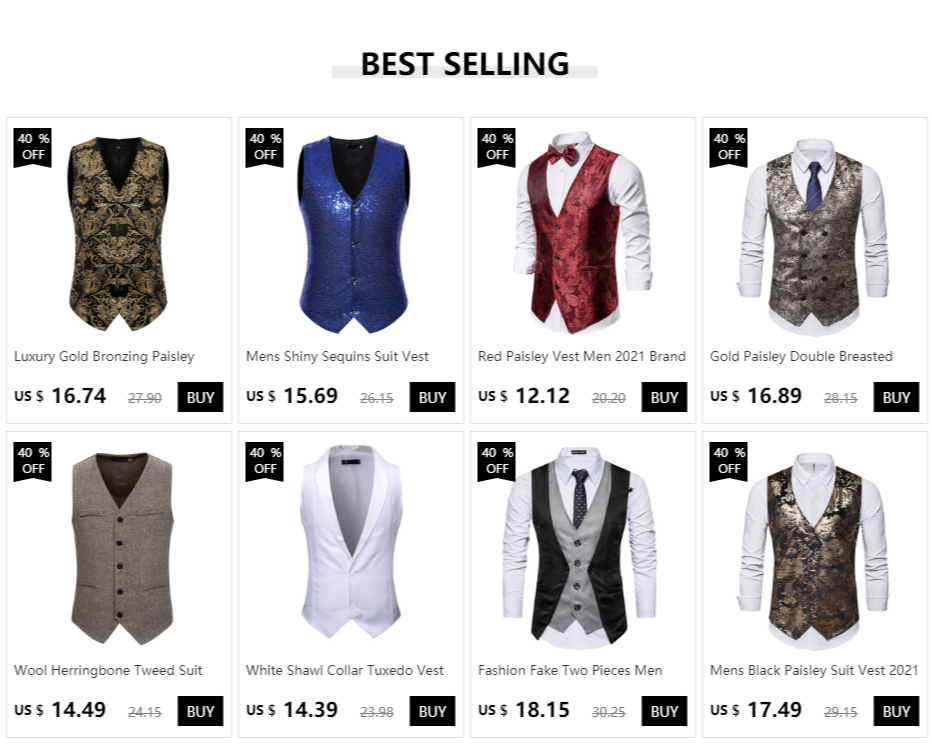Click the 40% OFF badge on blue sequins vest
The height and width of the screenshot is (749, 932).
tap(265, 147)
